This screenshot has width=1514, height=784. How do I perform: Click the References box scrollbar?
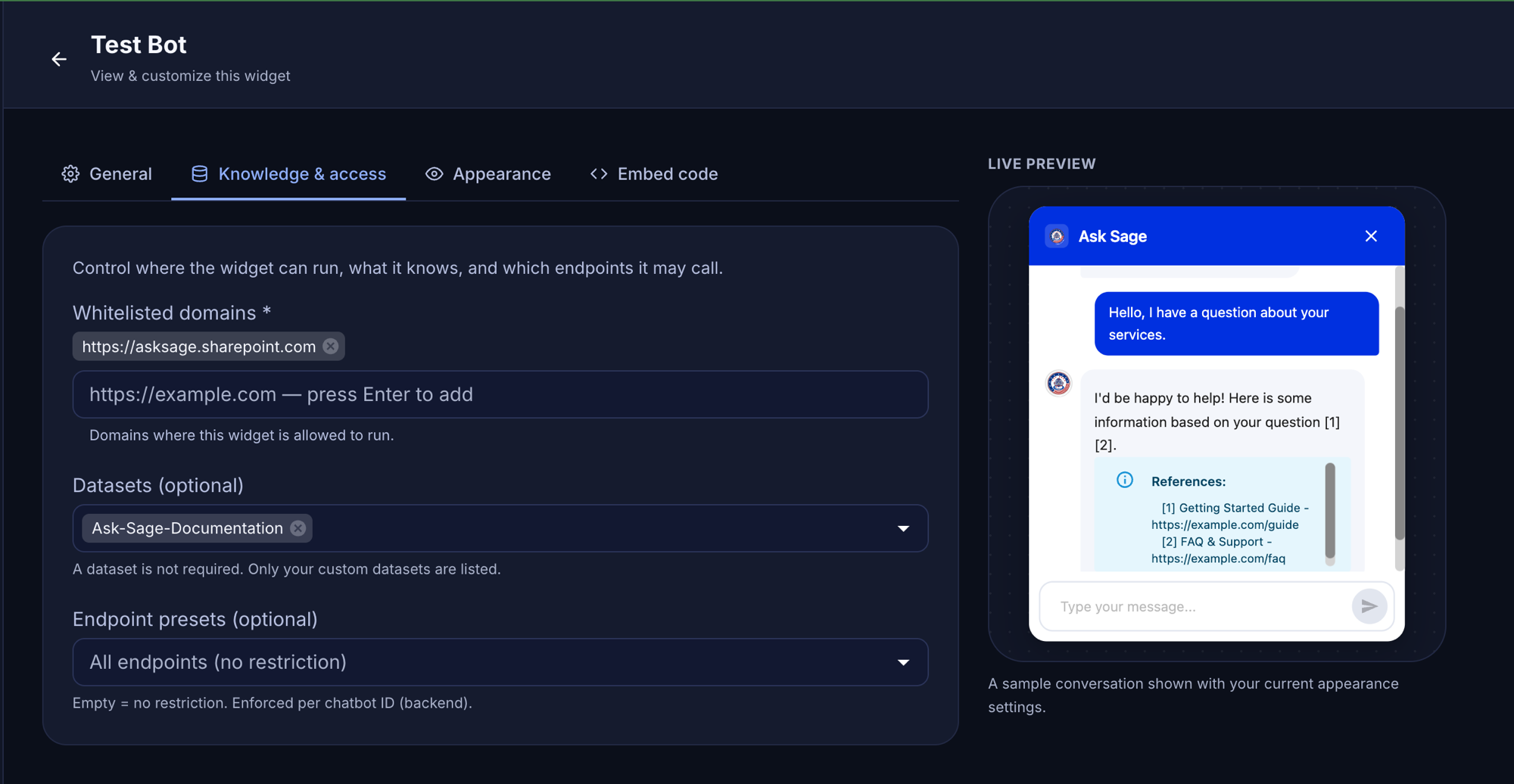(1330, 511)
